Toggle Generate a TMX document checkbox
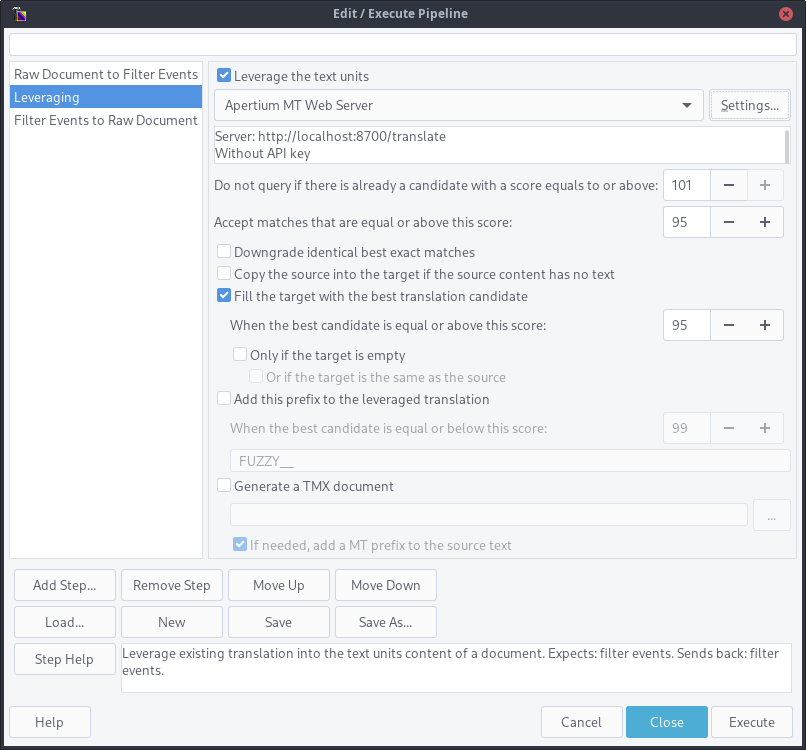 point(224,485)
